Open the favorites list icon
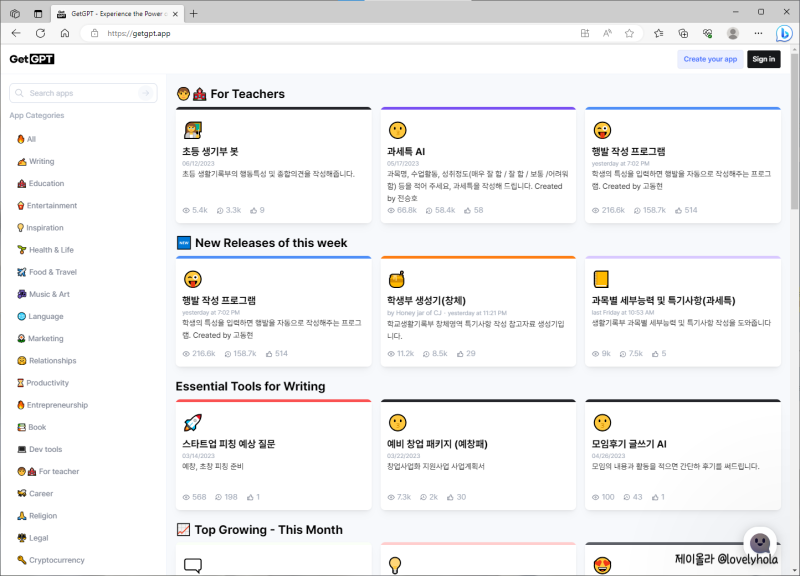This screenshot has width=800, height=576. [658, 33]
